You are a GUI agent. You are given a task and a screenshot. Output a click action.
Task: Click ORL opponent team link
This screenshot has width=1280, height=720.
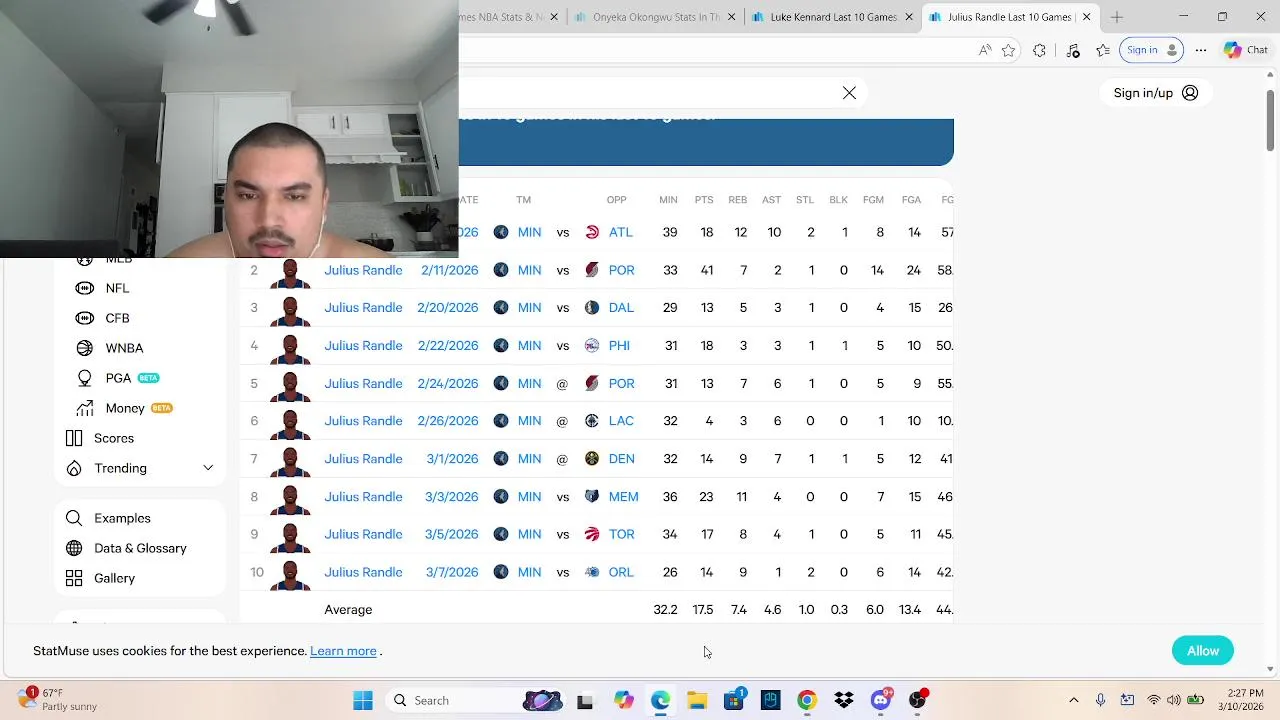(621, 572)
